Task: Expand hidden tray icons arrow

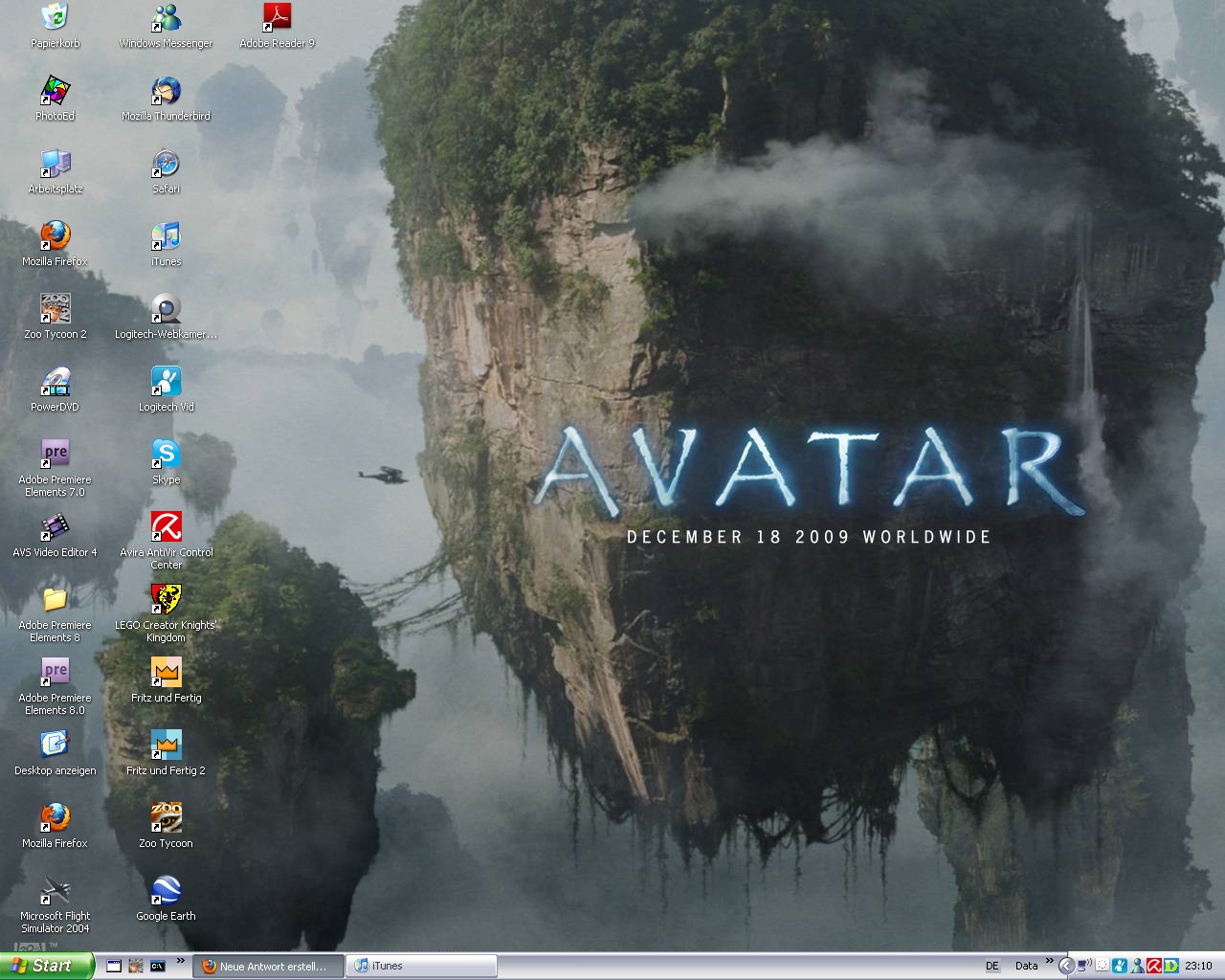Action: tap(1066, 966)
